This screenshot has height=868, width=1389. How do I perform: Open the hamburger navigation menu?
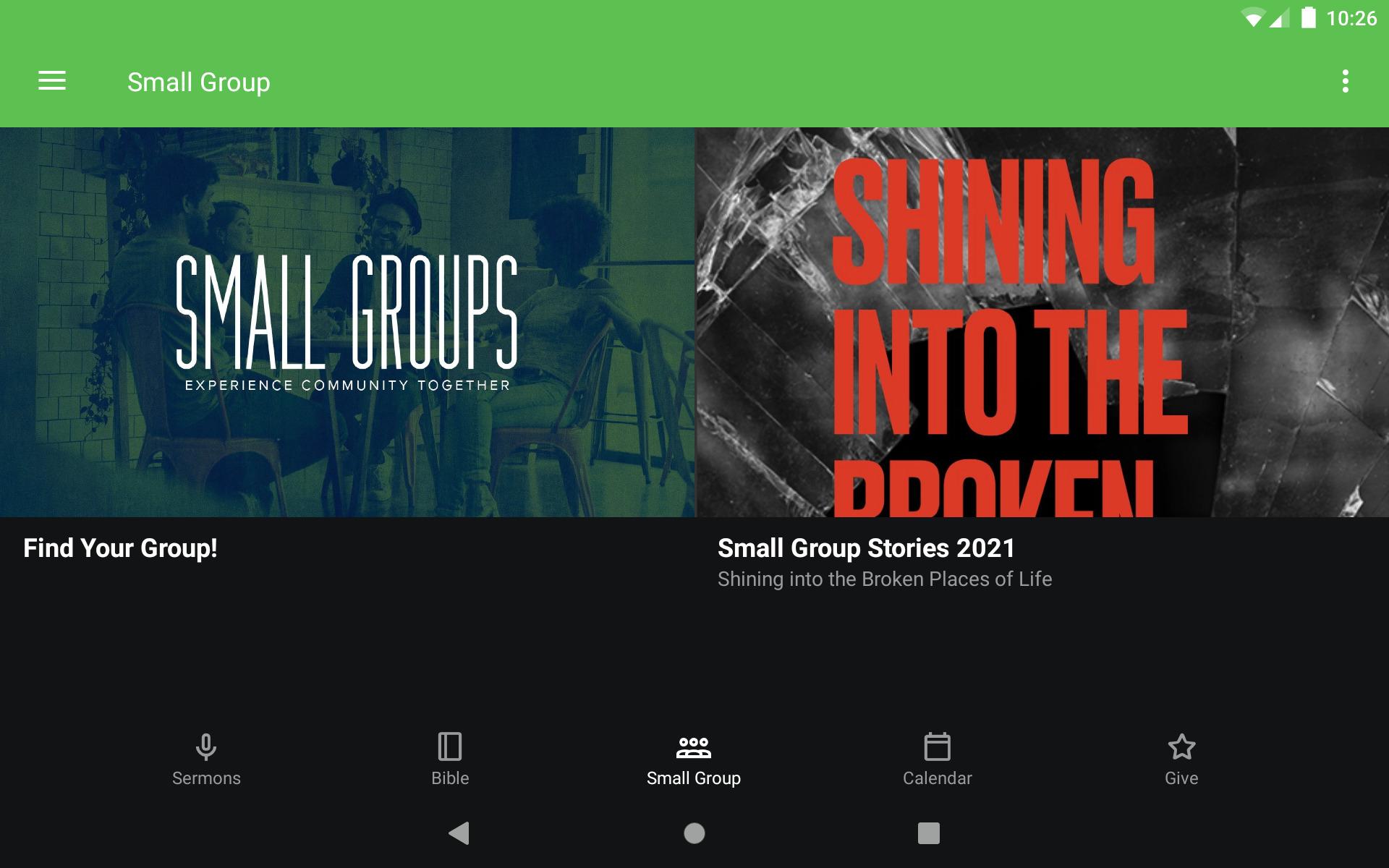pyautogui.click(x=52, y=81)
